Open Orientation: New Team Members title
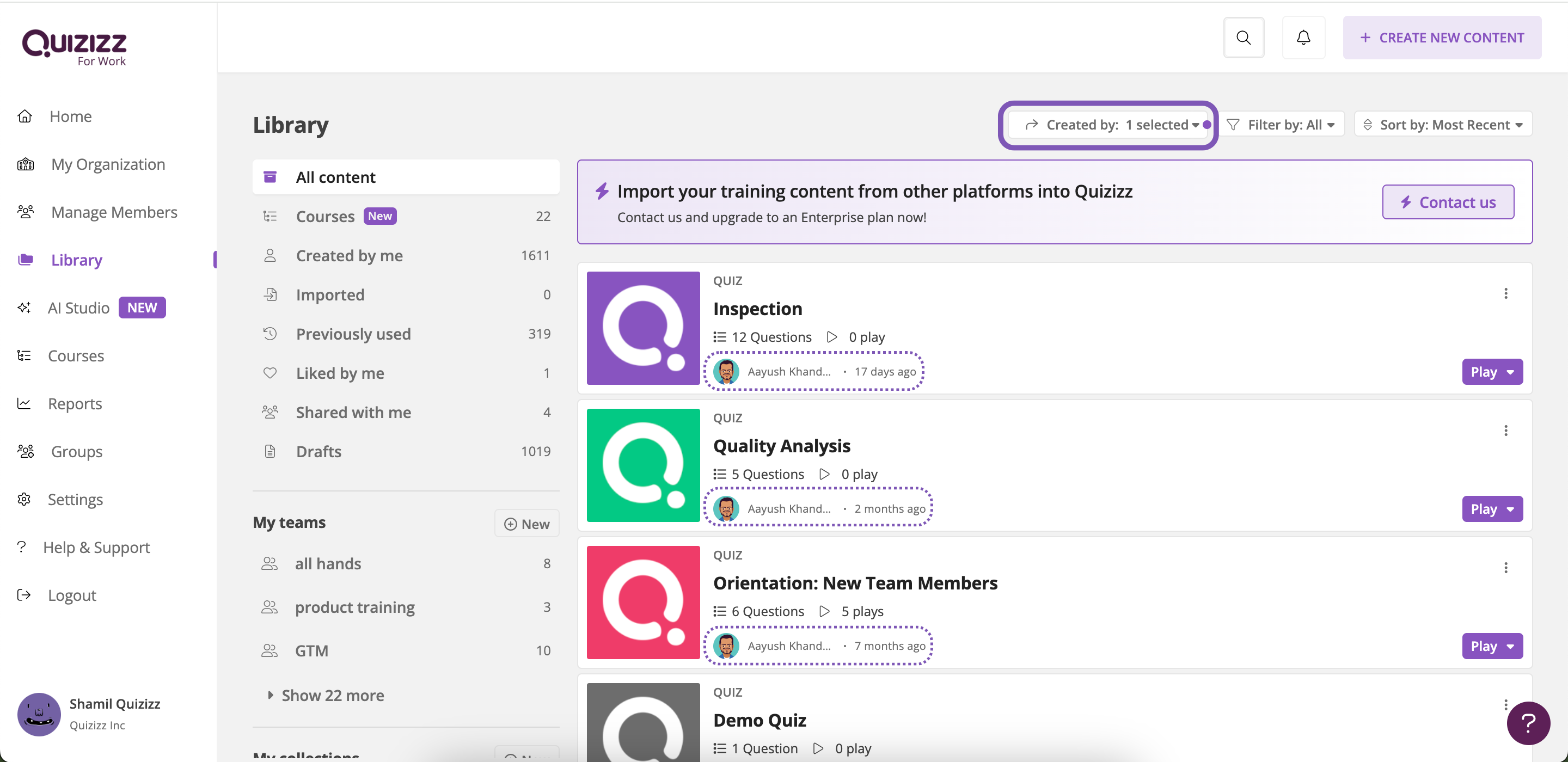This screenshot has width=1568, height=762. point(855,583)
